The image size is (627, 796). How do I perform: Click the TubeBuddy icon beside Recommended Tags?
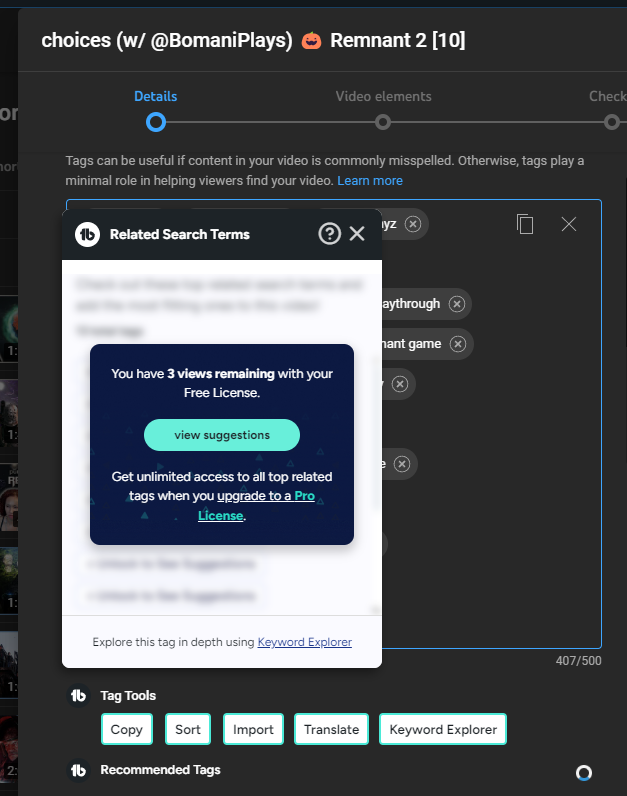coord(78,770)
